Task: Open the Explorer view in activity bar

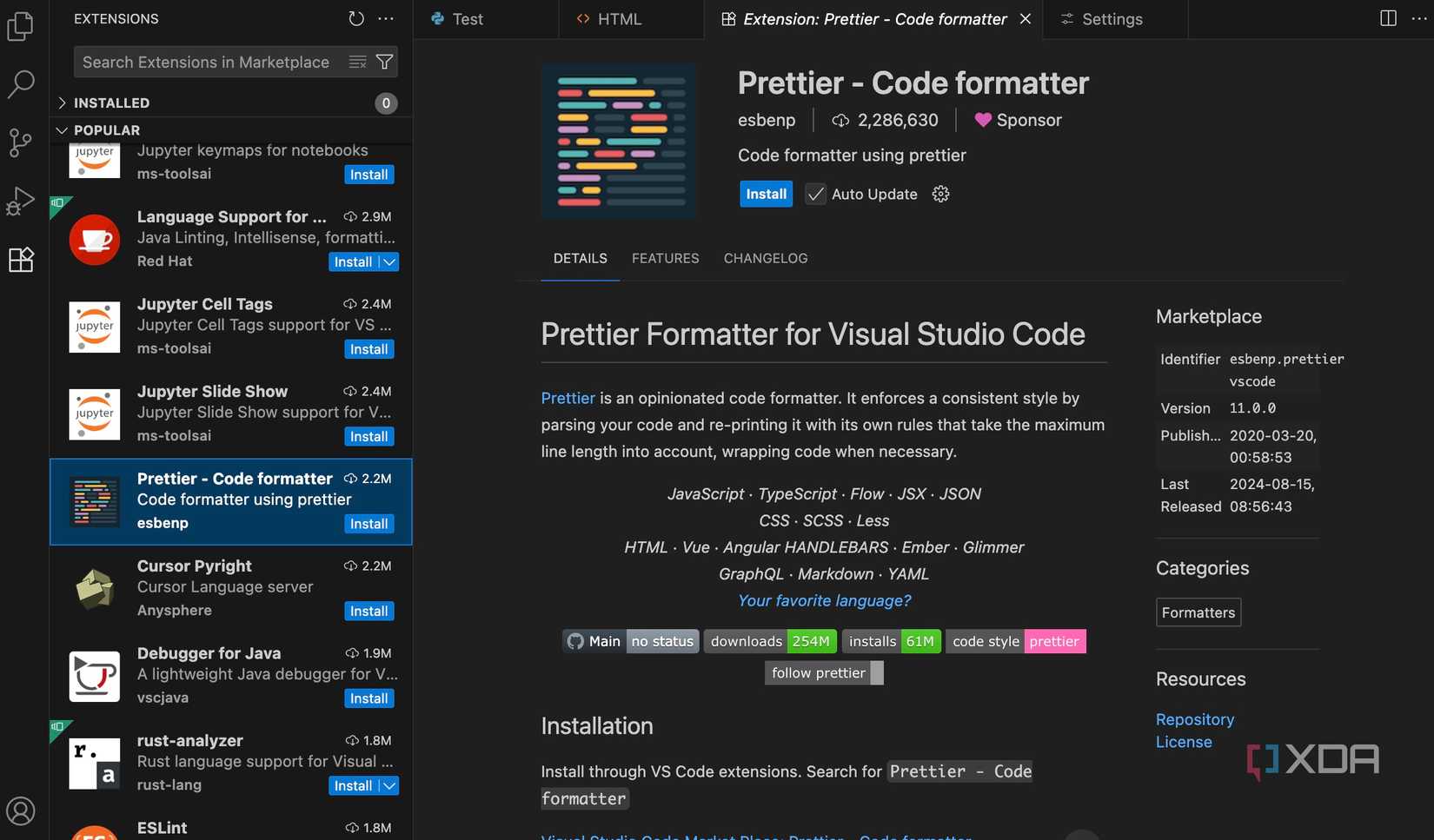Action: [20, 26]
